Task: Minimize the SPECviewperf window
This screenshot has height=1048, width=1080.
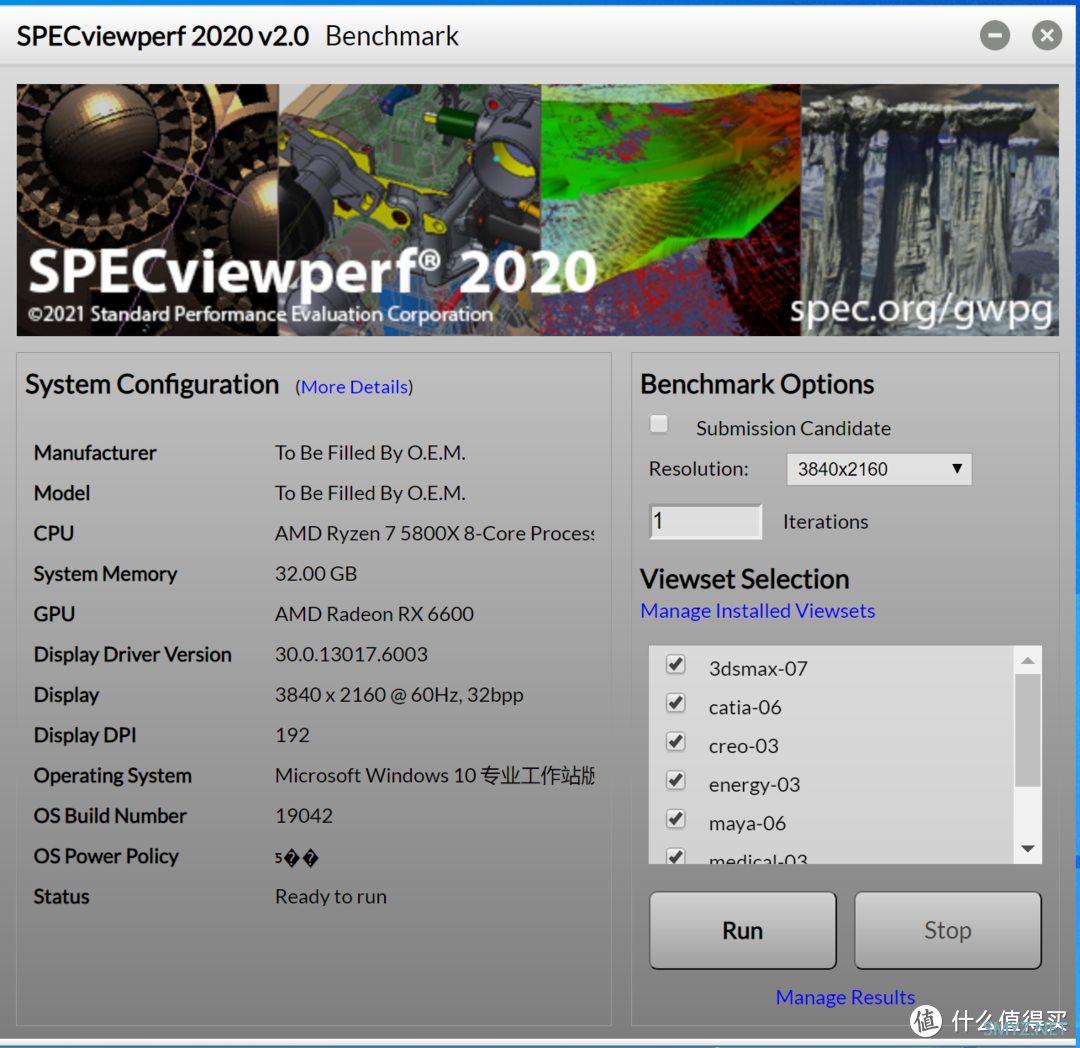Action: click(x=995, y=35)
